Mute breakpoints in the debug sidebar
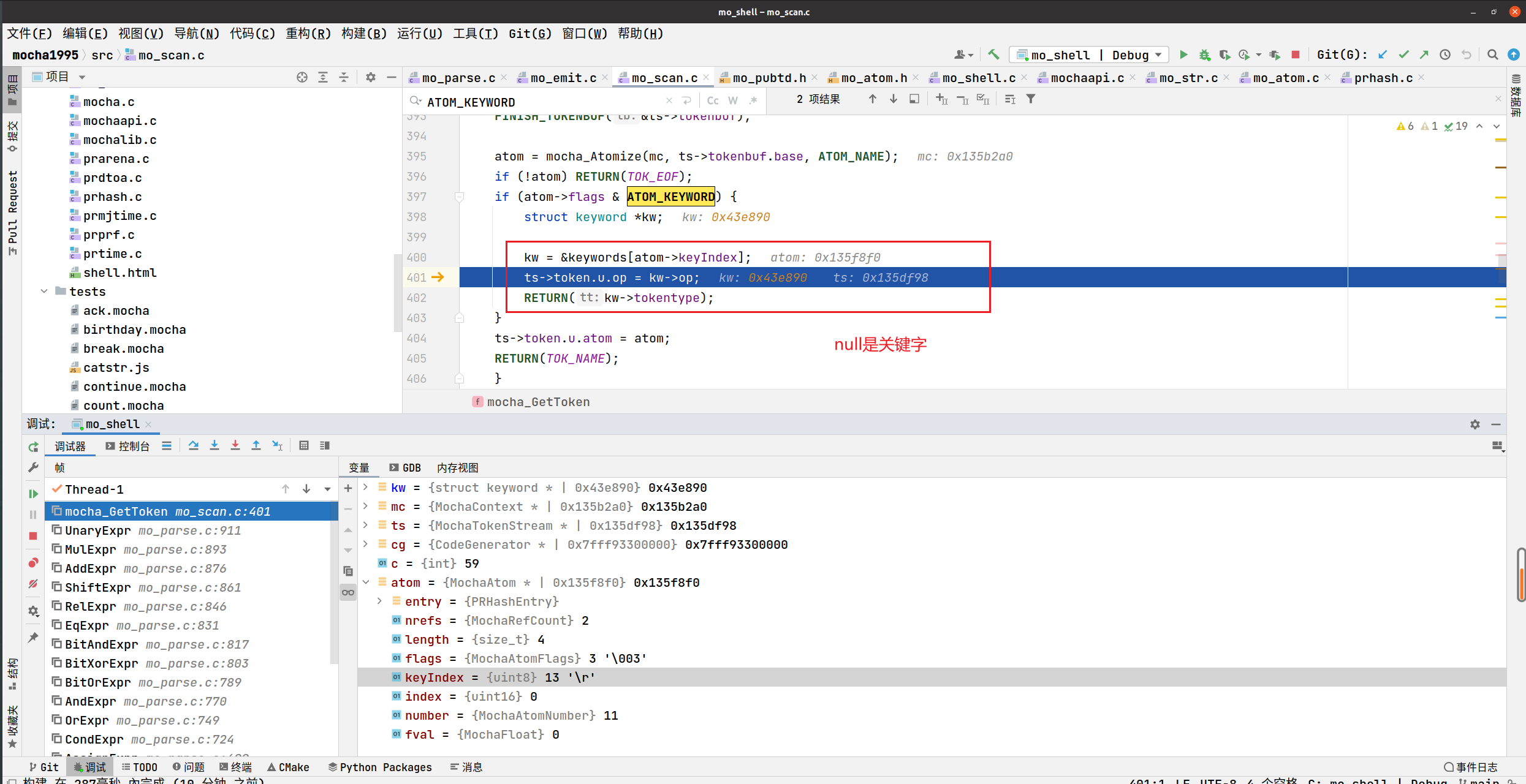Viewport: 1526px width, 784px height. pyautogui.click(x=34, y=584)
